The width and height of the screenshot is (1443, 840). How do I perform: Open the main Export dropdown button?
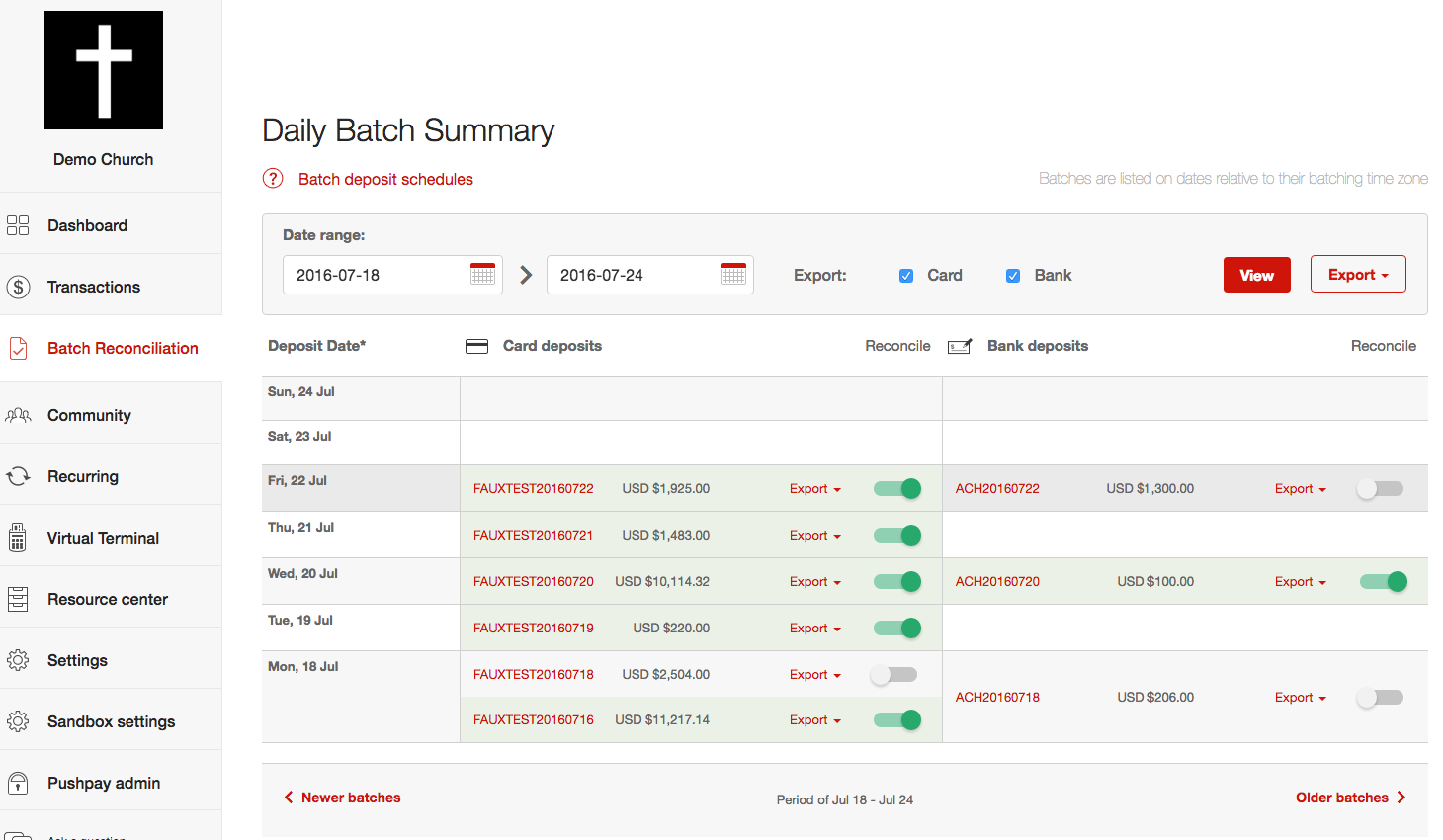[1358, 274]
